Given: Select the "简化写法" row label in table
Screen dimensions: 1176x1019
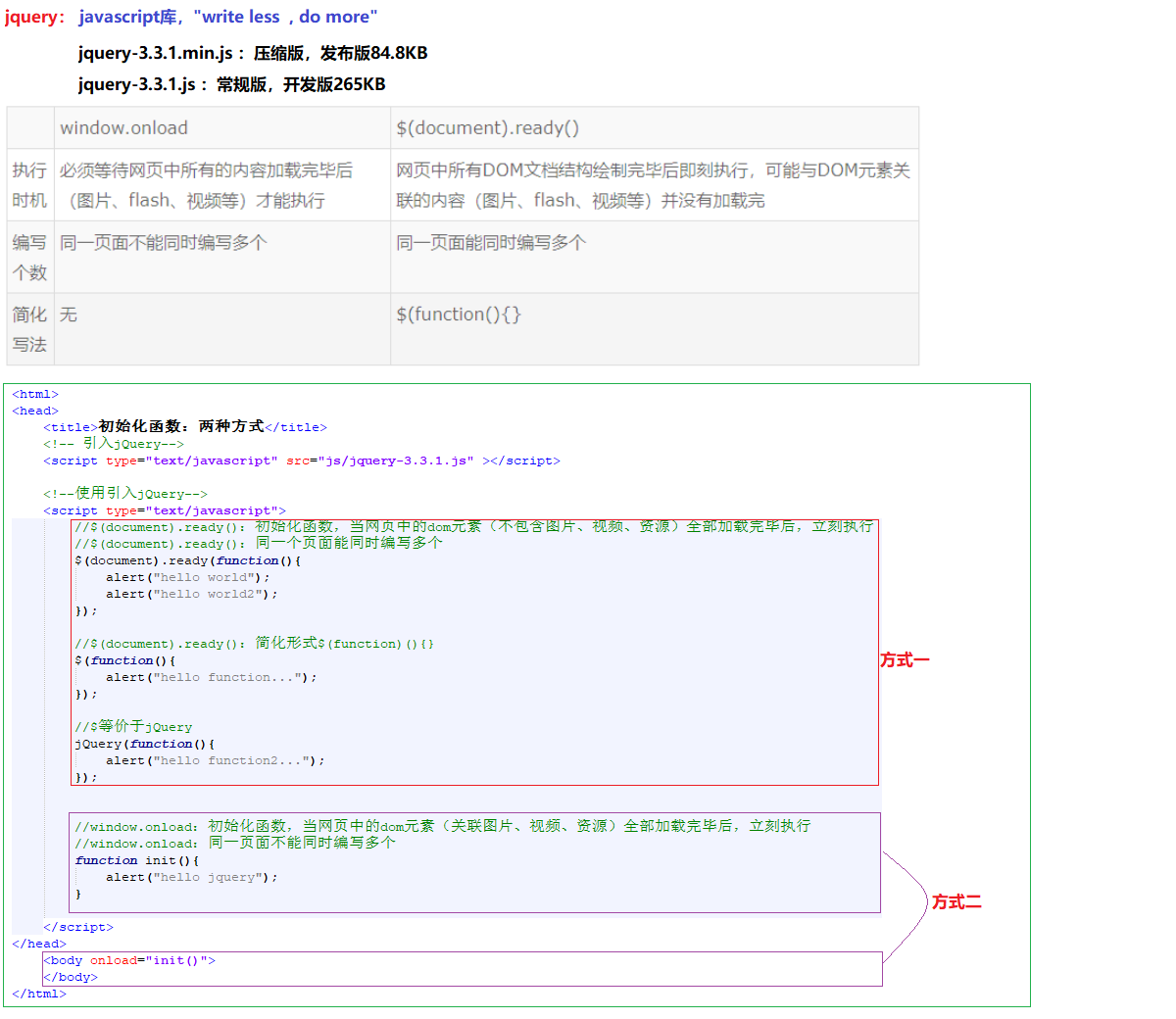Looking at the screenshot, I should (x=29, y=329).
